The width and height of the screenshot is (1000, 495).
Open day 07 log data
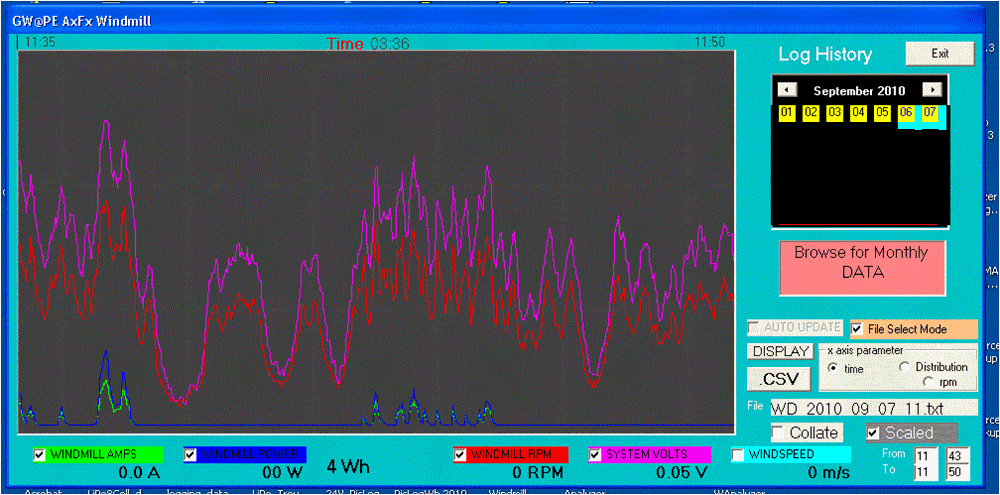[x=930, y=113]
